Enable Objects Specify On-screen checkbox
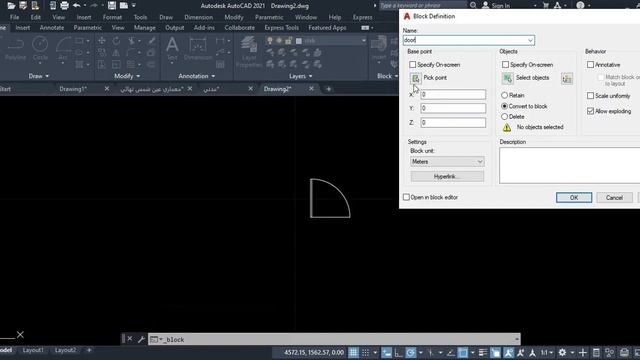This screenshot has width=640, height=360. point(505,64)
